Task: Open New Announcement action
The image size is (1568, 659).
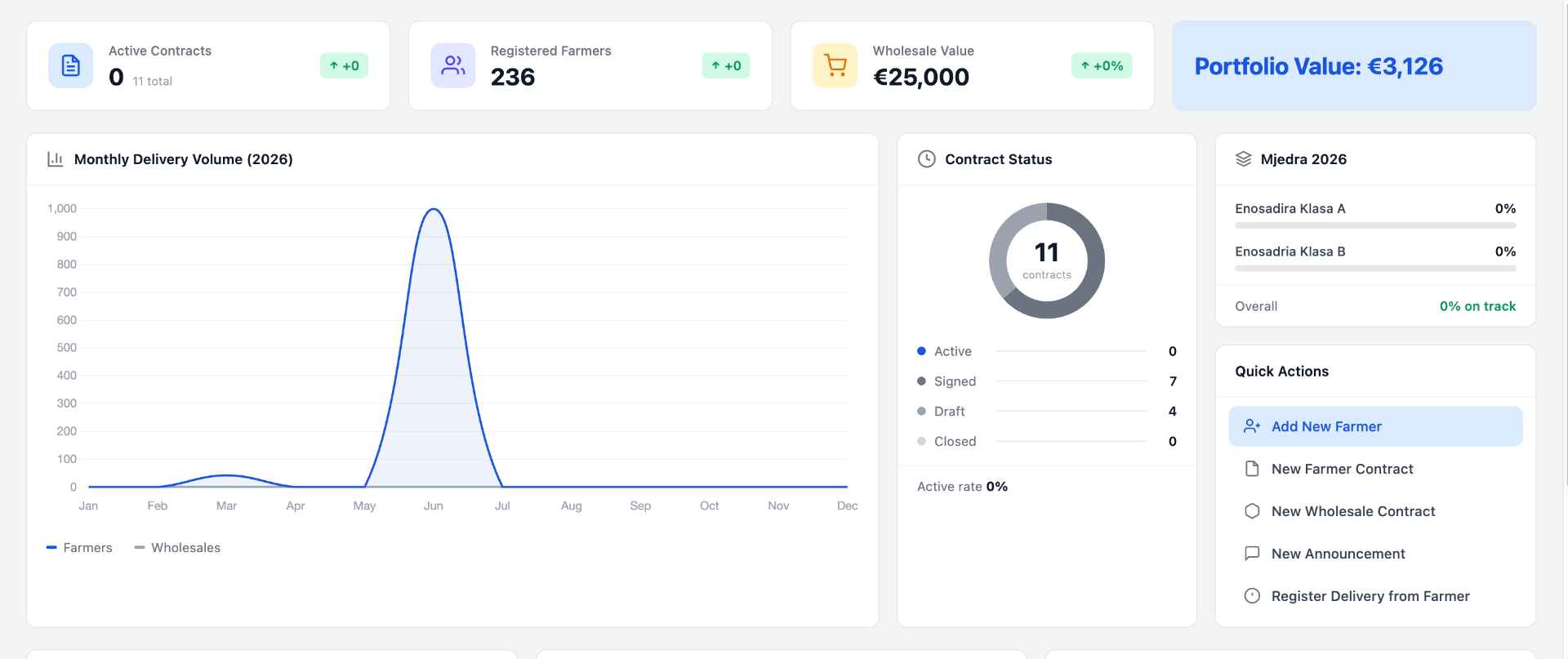Action: [x=1375, y=554]
